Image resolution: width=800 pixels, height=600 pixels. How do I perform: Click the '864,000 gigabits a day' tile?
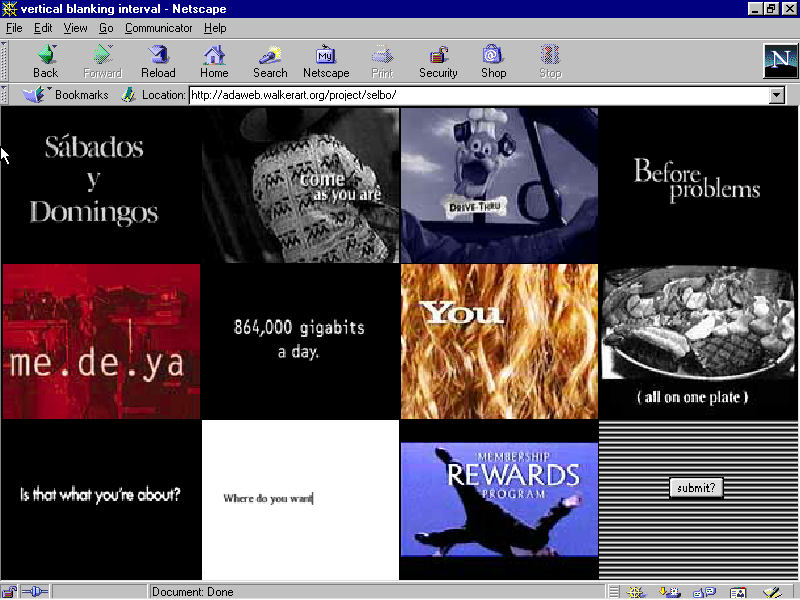[301, 341]
